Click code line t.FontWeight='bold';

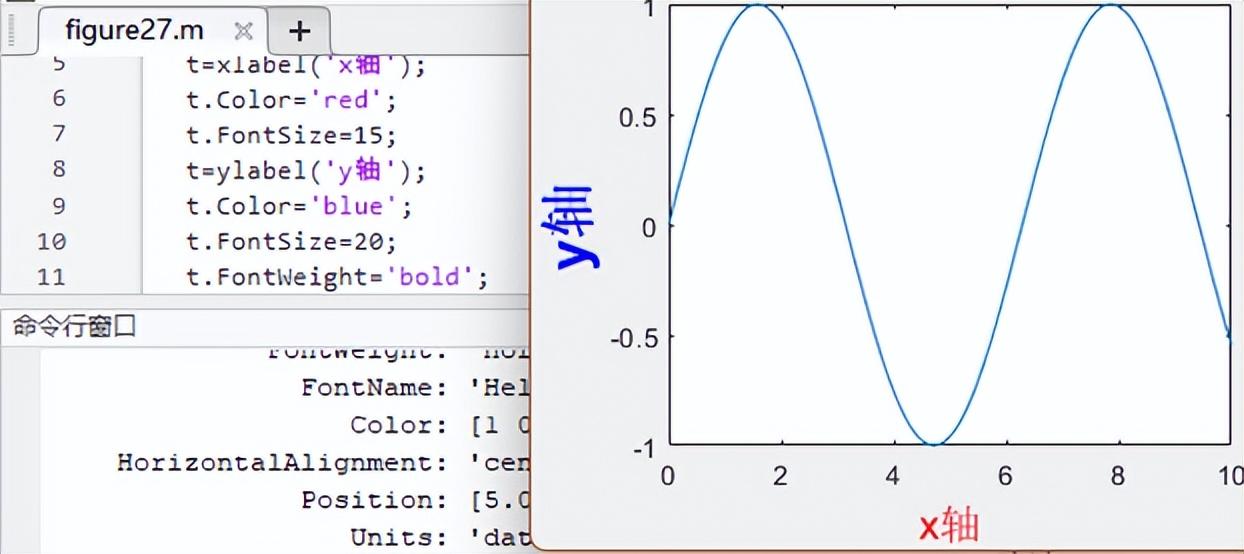tap(337, 277)
